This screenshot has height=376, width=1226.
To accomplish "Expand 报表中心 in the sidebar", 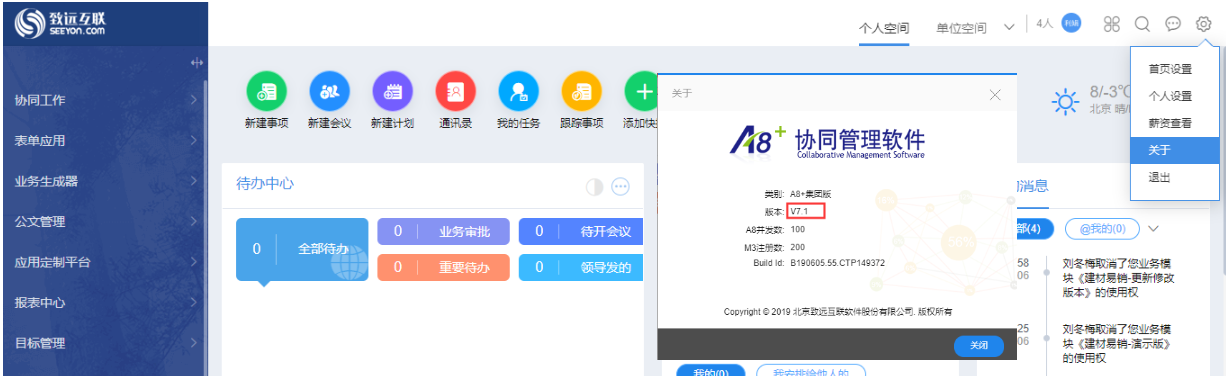I will tap(104, 303).
